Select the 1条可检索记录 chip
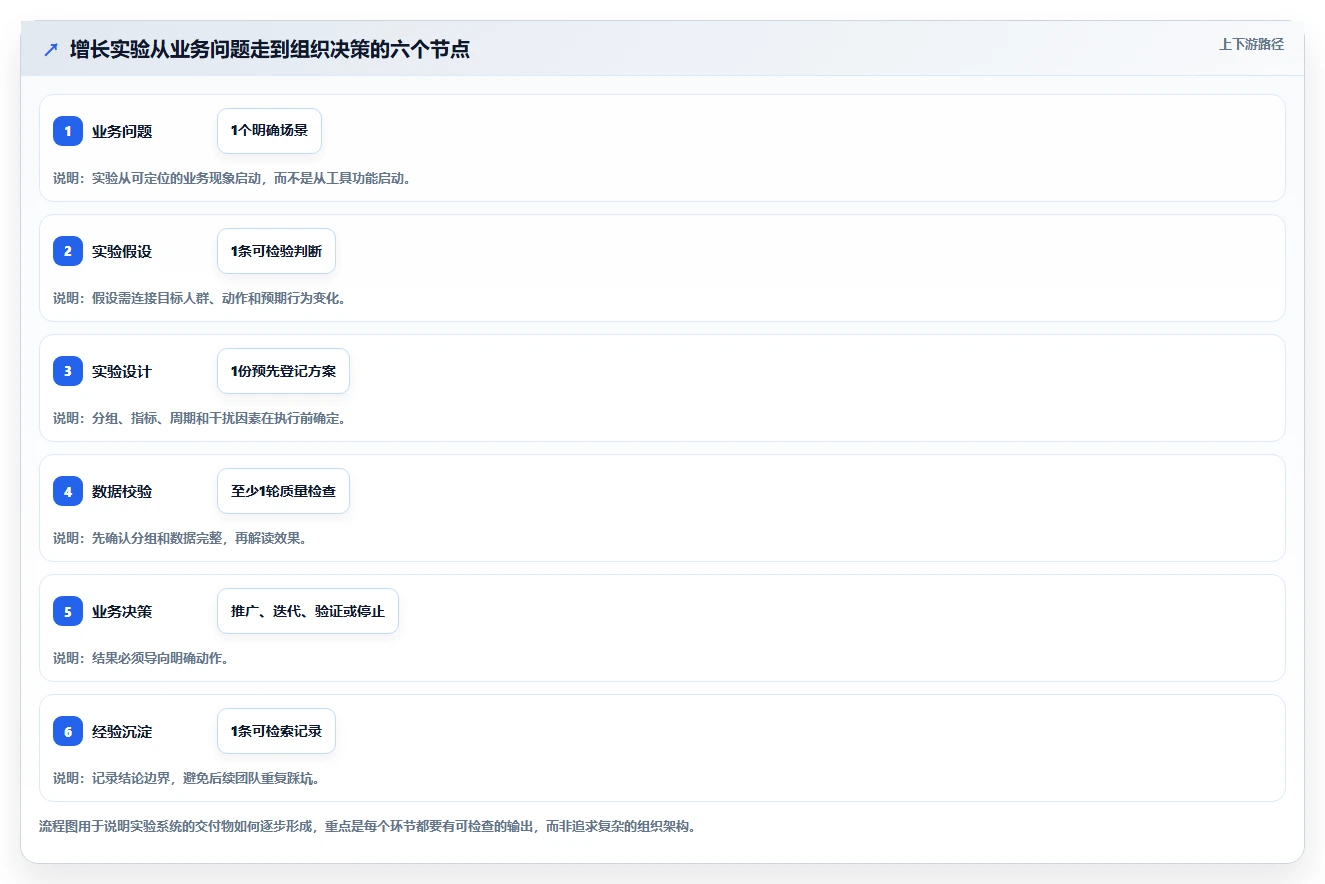The height and width of the screenshot is (884, 1325). click(x=276, y=731)
